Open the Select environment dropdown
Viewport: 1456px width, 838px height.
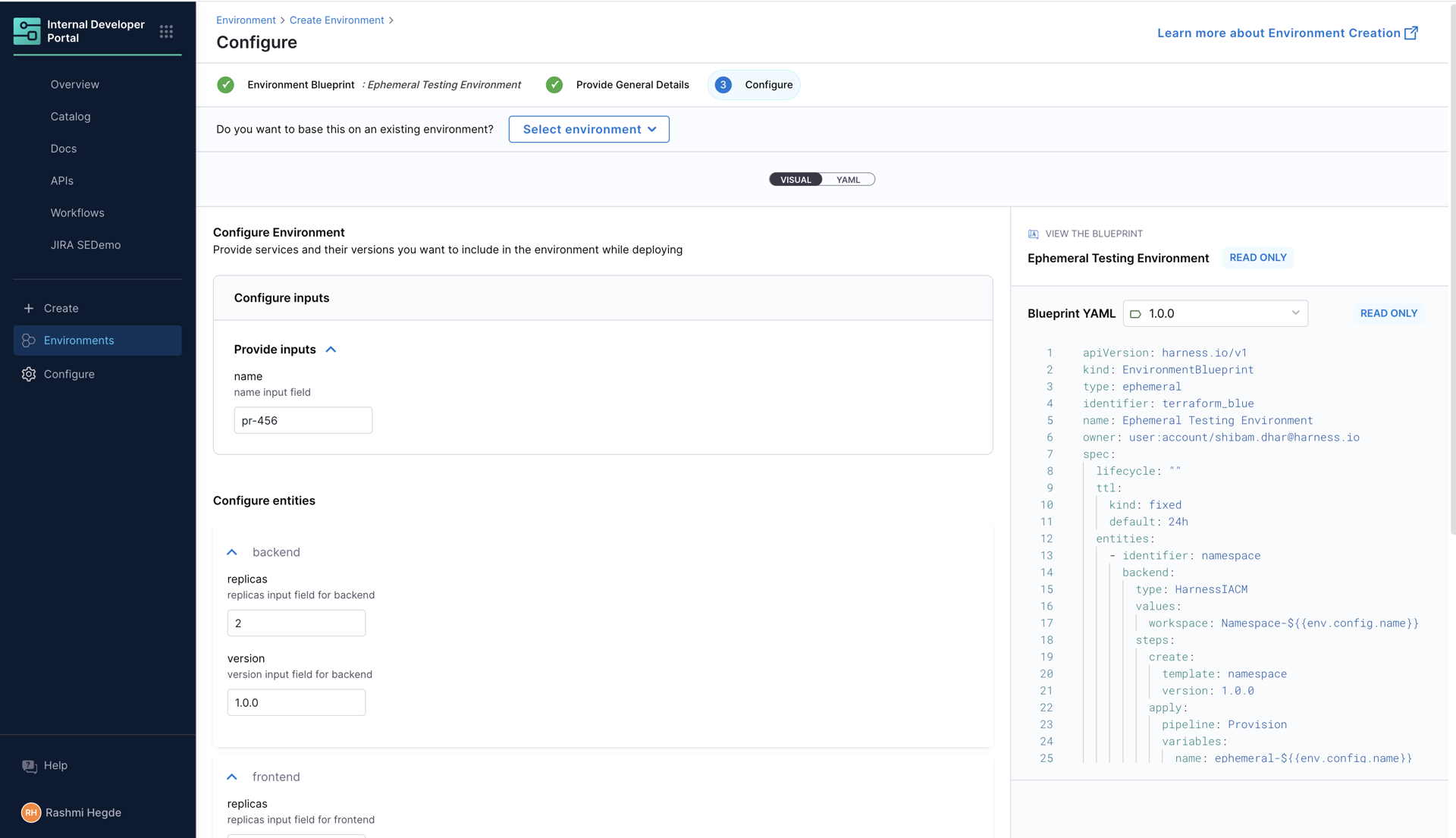click(x=588, y=129)
